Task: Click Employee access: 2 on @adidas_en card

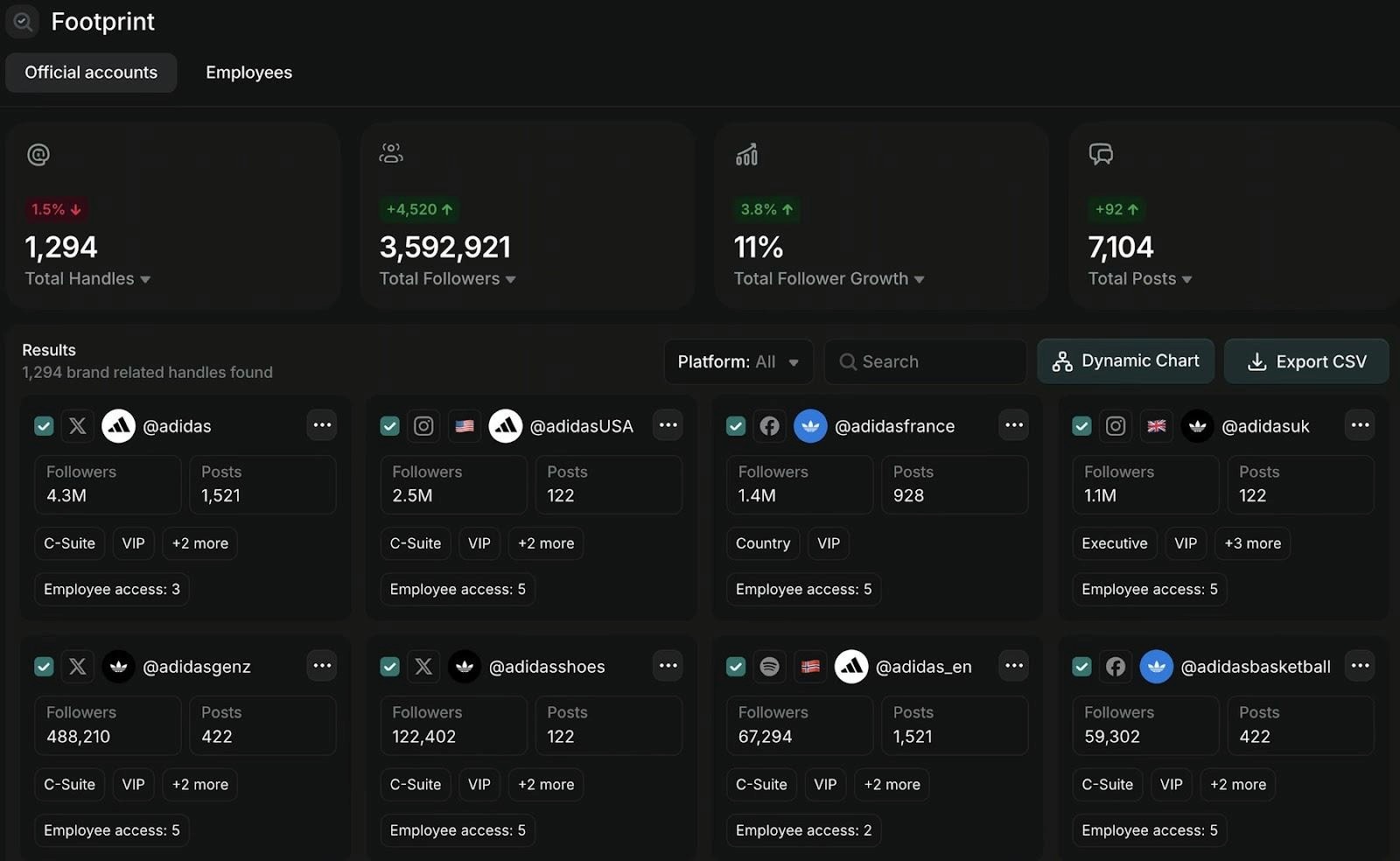Action: tap(804, 830)
